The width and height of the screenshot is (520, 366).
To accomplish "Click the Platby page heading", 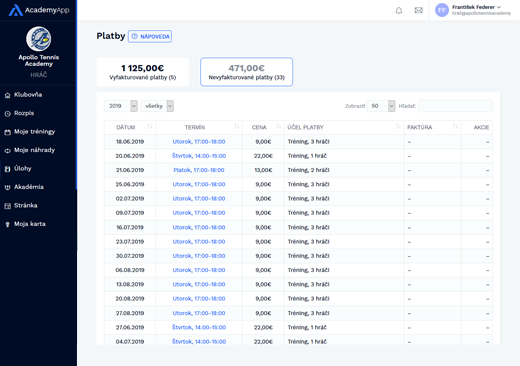I will pos(111,36).
